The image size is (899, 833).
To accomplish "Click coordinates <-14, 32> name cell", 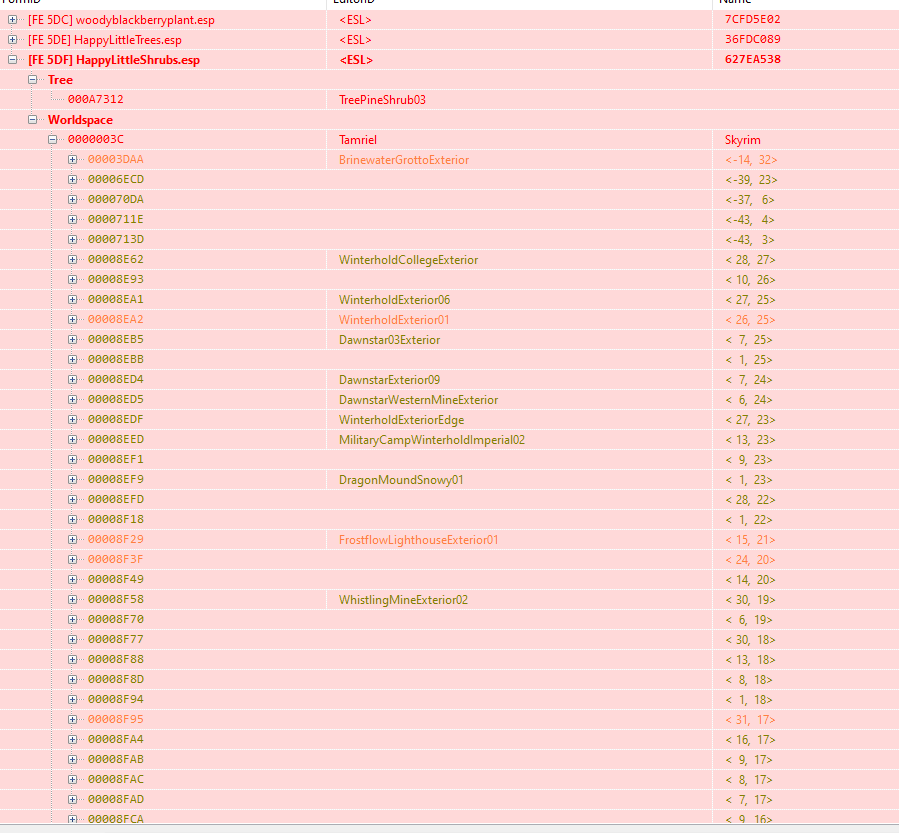I will pos(752,160).
